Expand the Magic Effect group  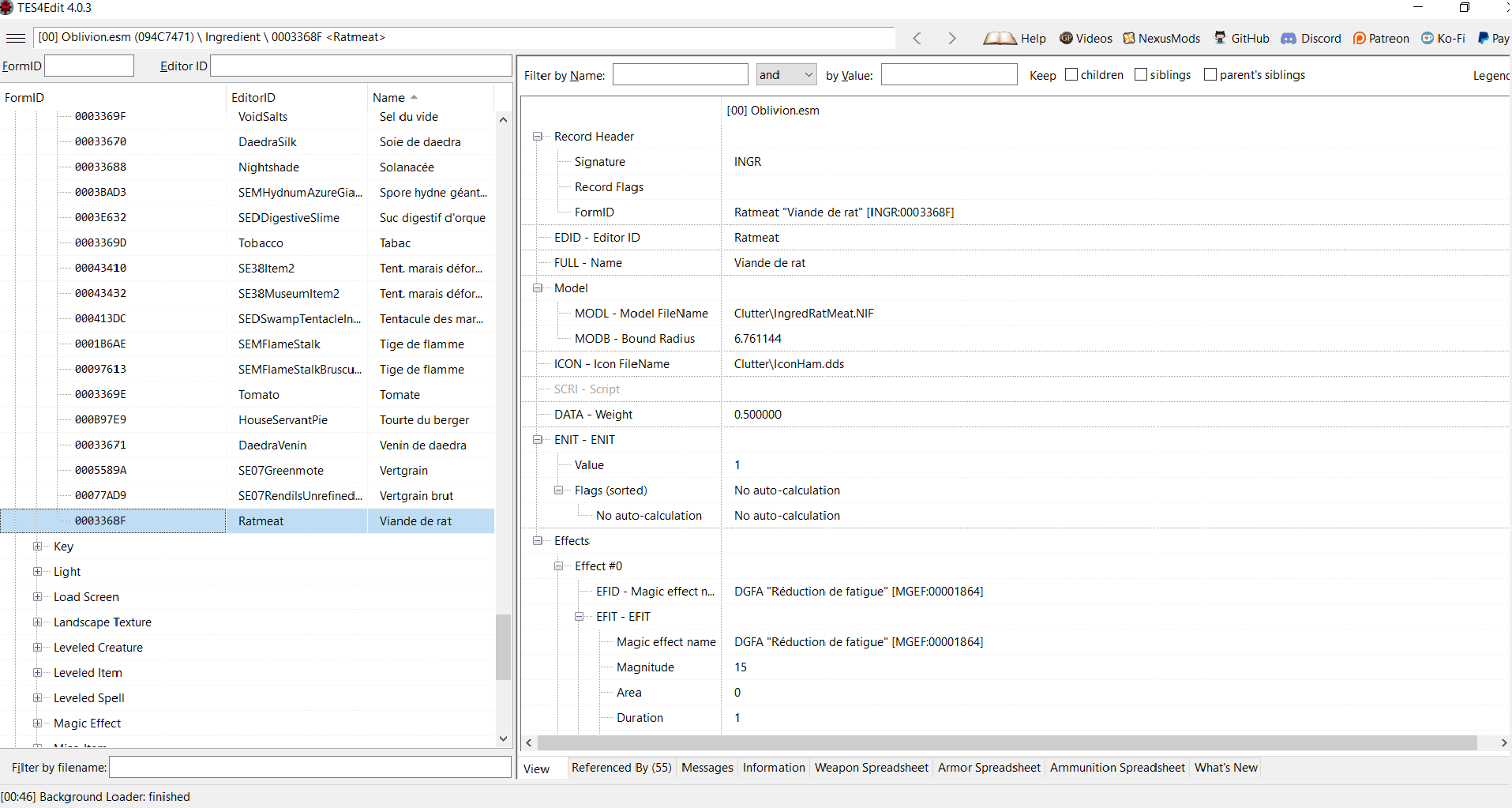pyautogui.click(x=37, y=723)
